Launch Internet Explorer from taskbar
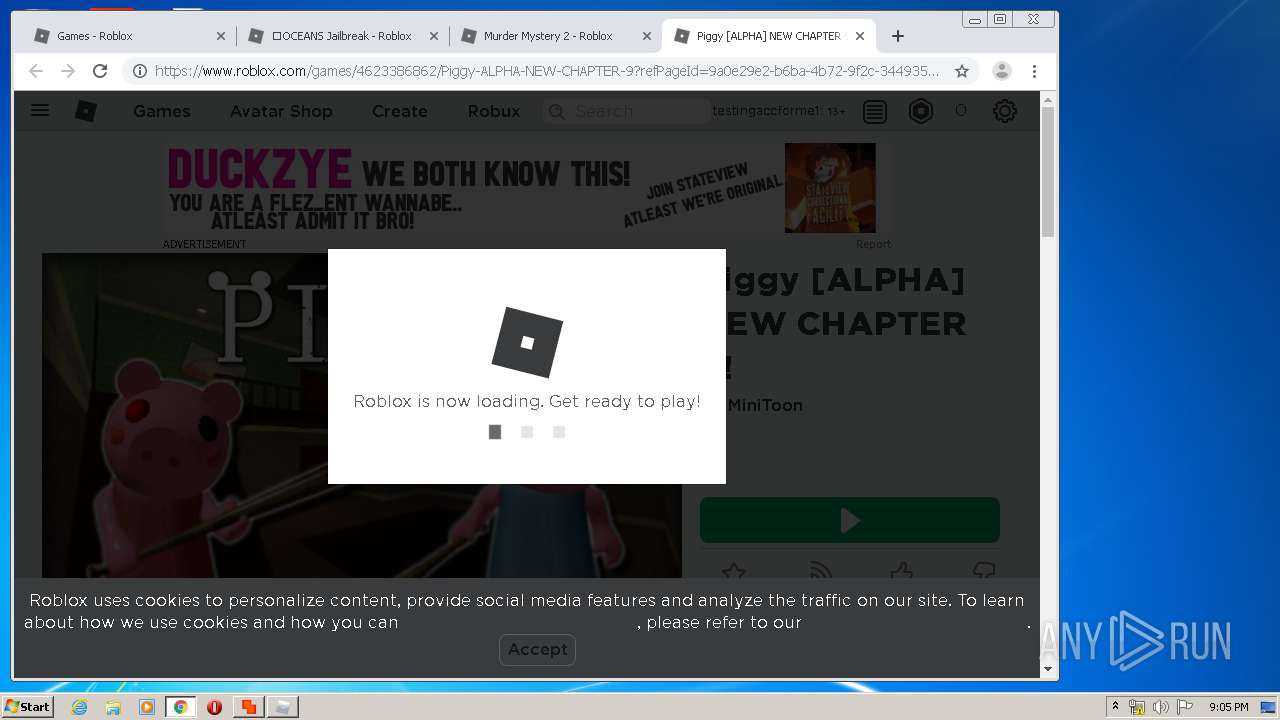The width and height of the screenshot is (1280, 720). pos(79,707)
